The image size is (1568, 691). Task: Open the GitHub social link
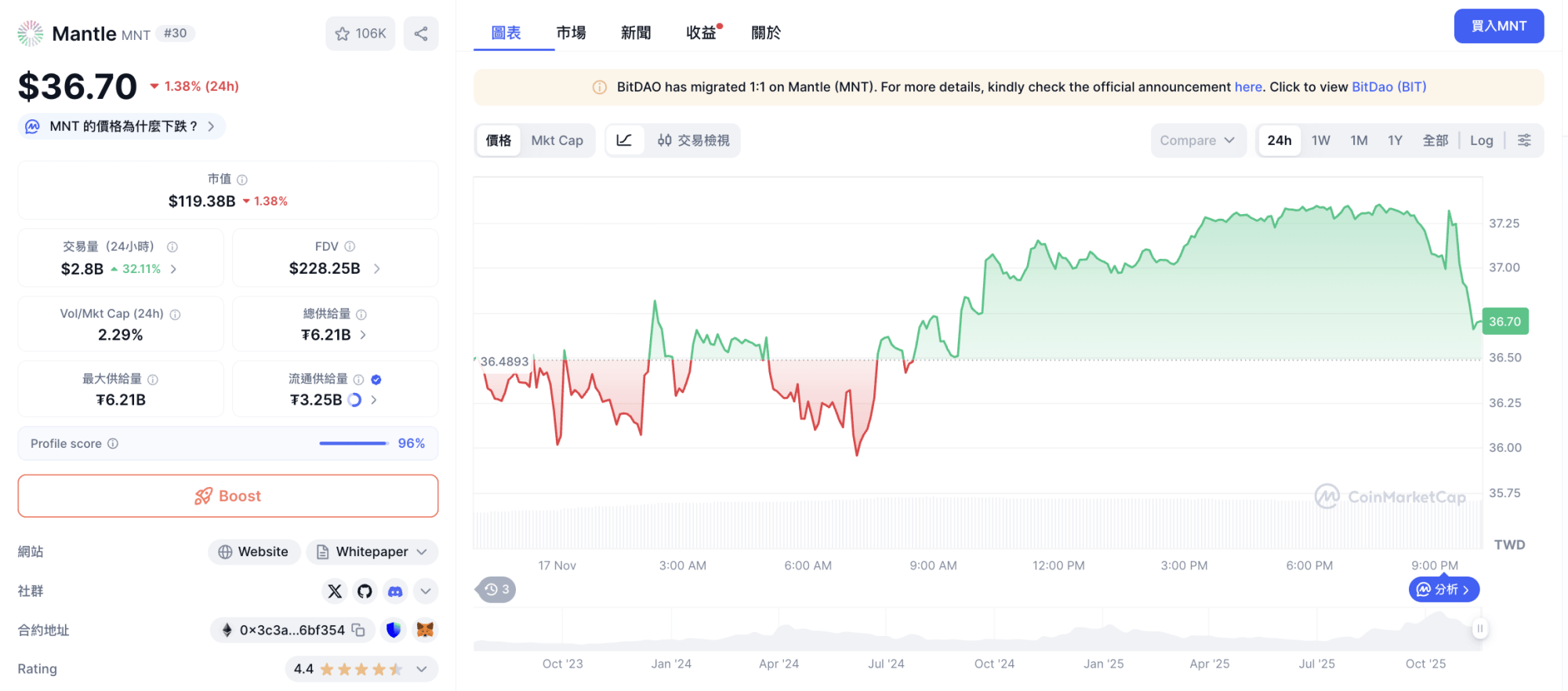pyautogui.click(x=365, y=591)
